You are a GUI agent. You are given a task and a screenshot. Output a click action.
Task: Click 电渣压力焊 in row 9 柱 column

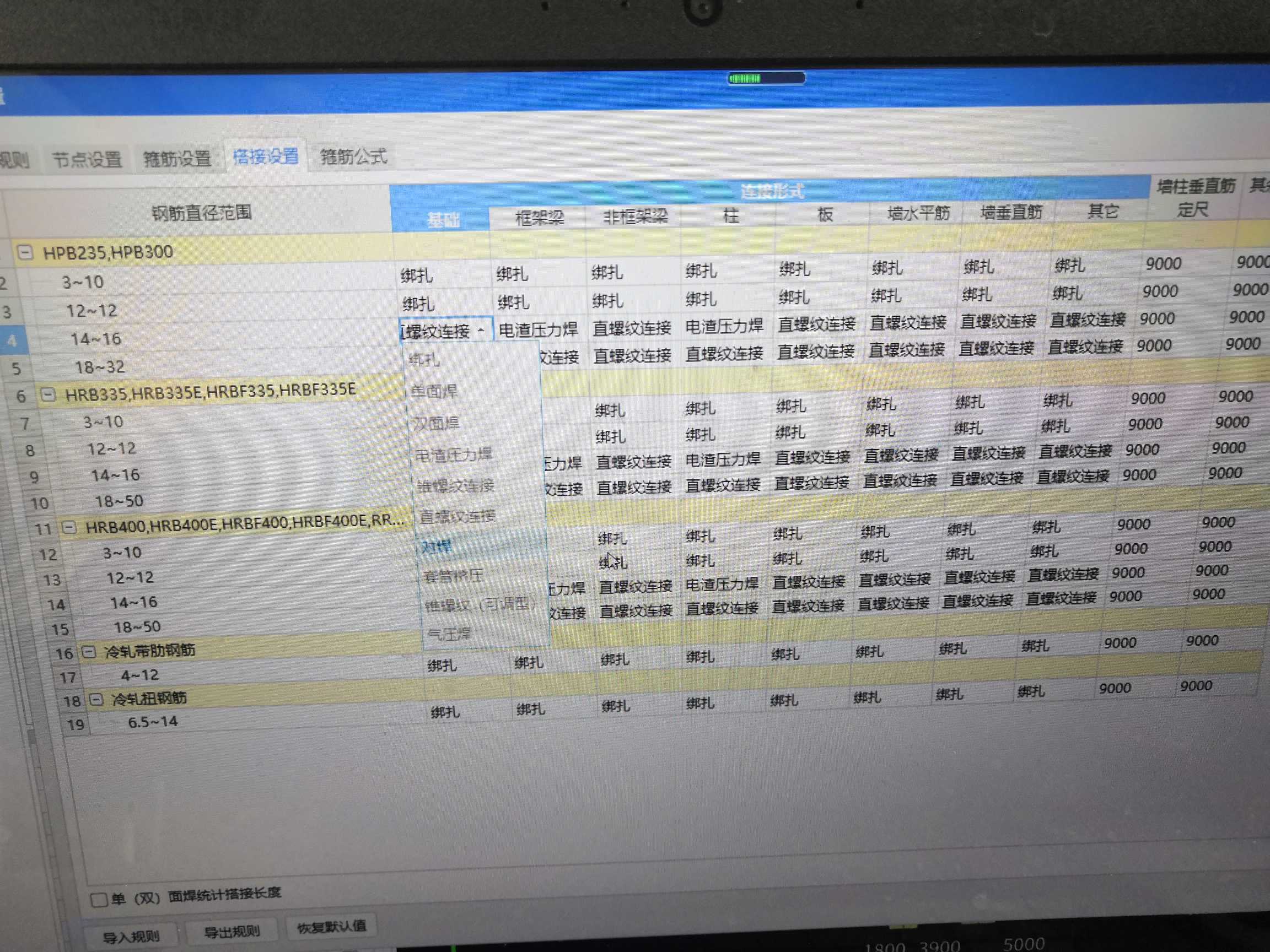point(723,459)
